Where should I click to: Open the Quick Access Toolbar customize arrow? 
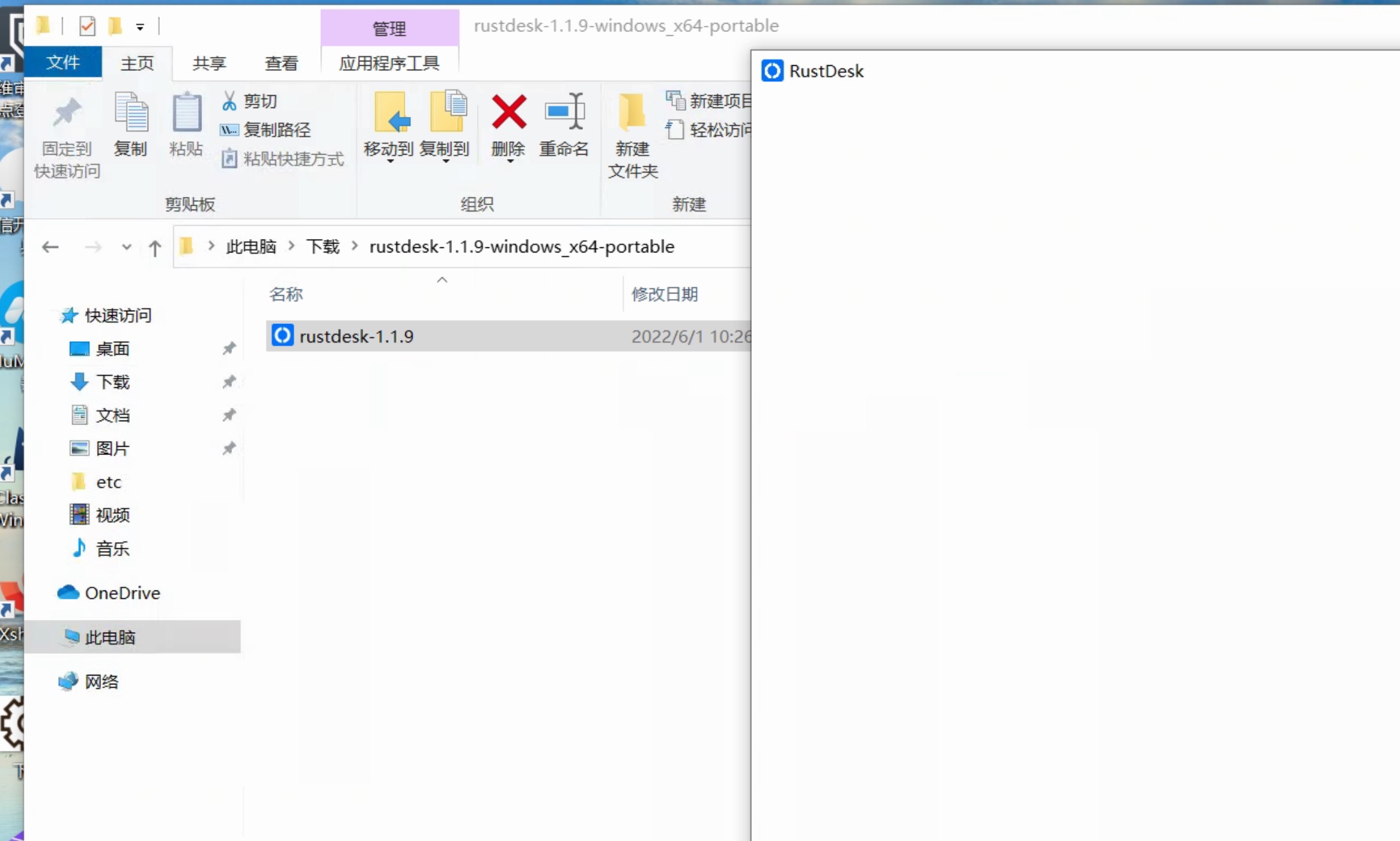pos(140,27)
